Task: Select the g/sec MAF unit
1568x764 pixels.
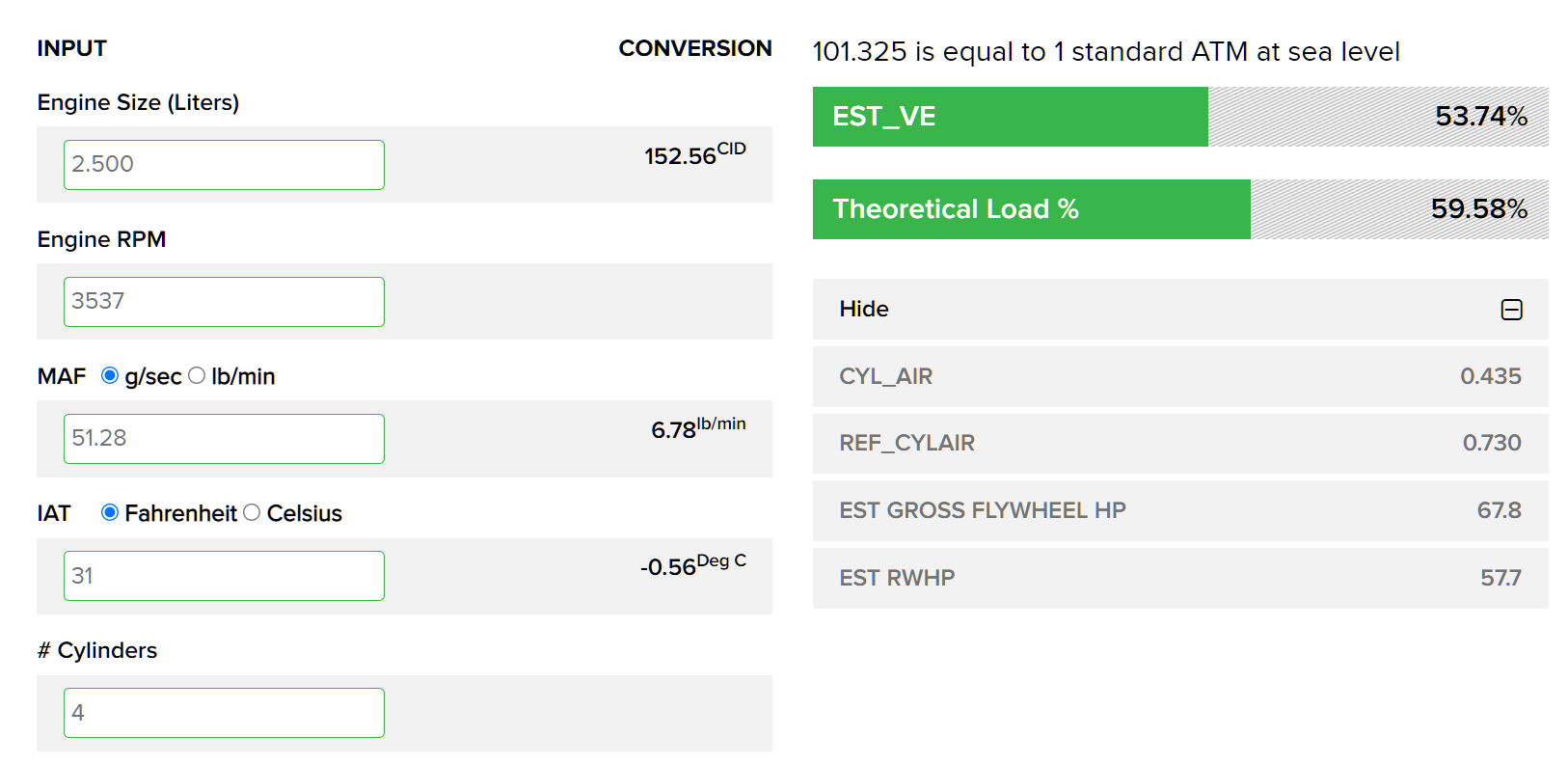Action: point(110,375)
